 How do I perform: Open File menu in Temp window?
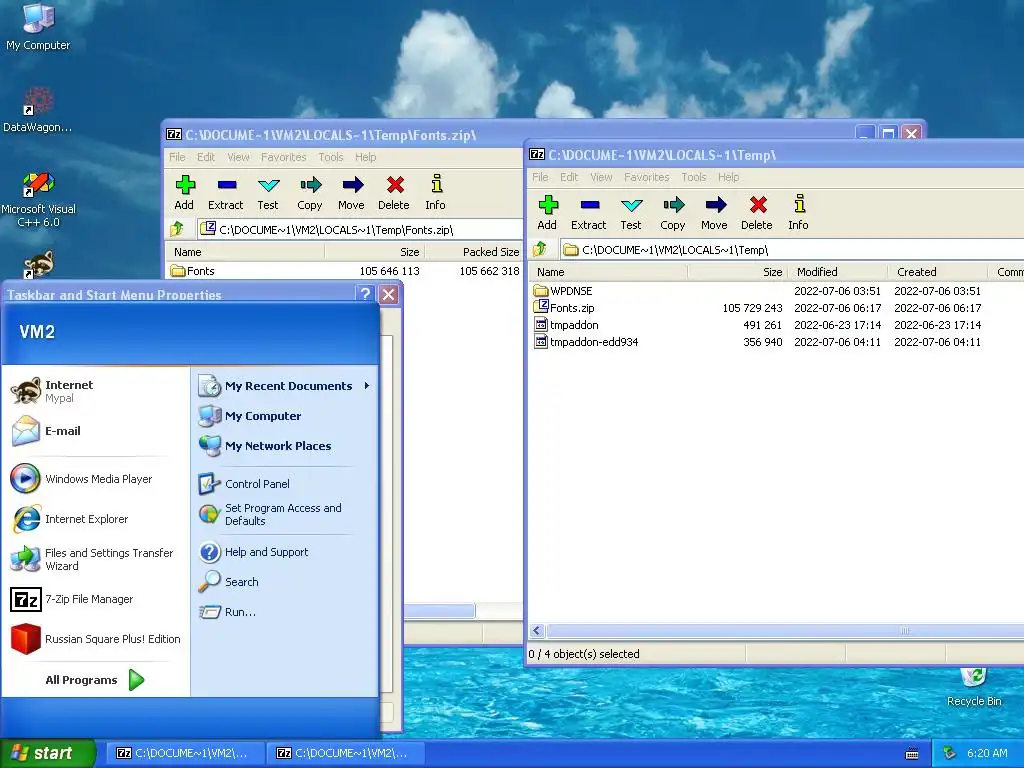(540, 177)
